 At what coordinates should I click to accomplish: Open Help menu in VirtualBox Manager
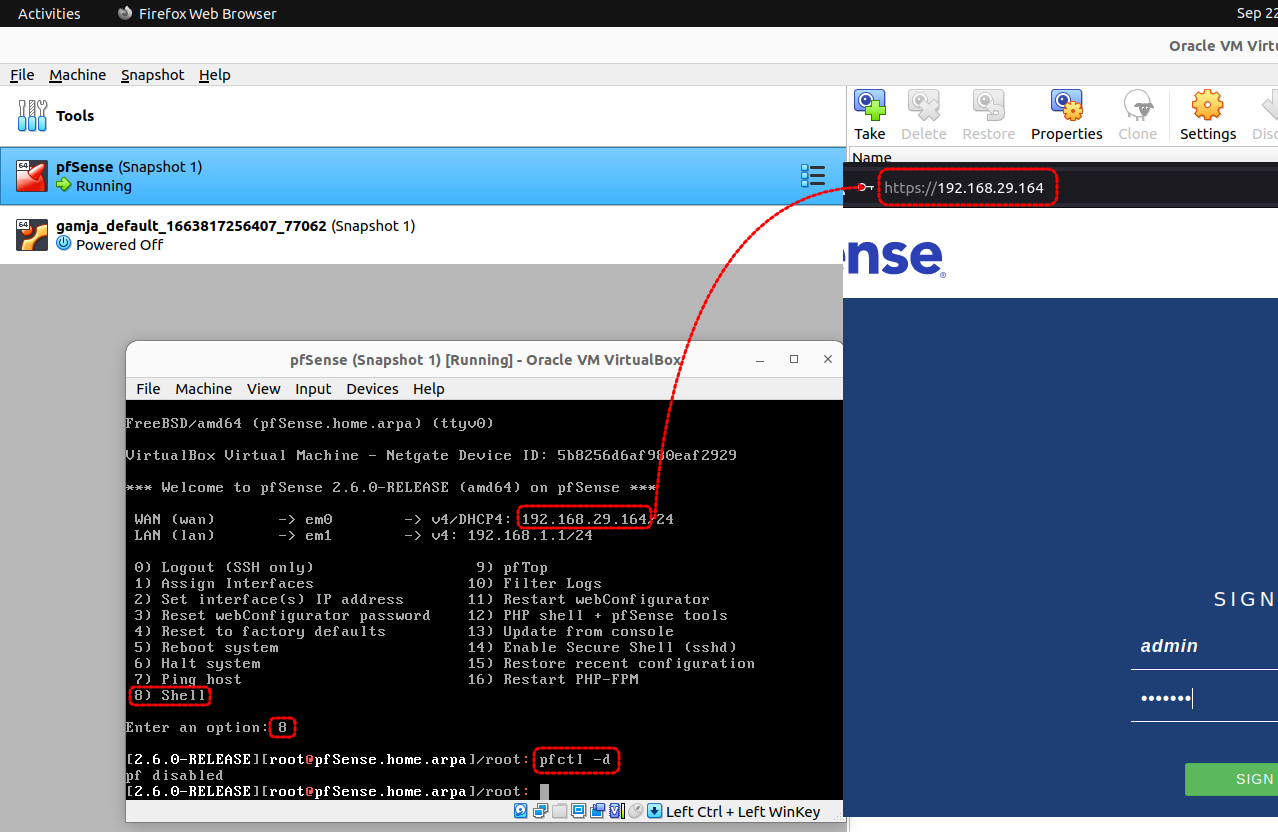[214, 75]
